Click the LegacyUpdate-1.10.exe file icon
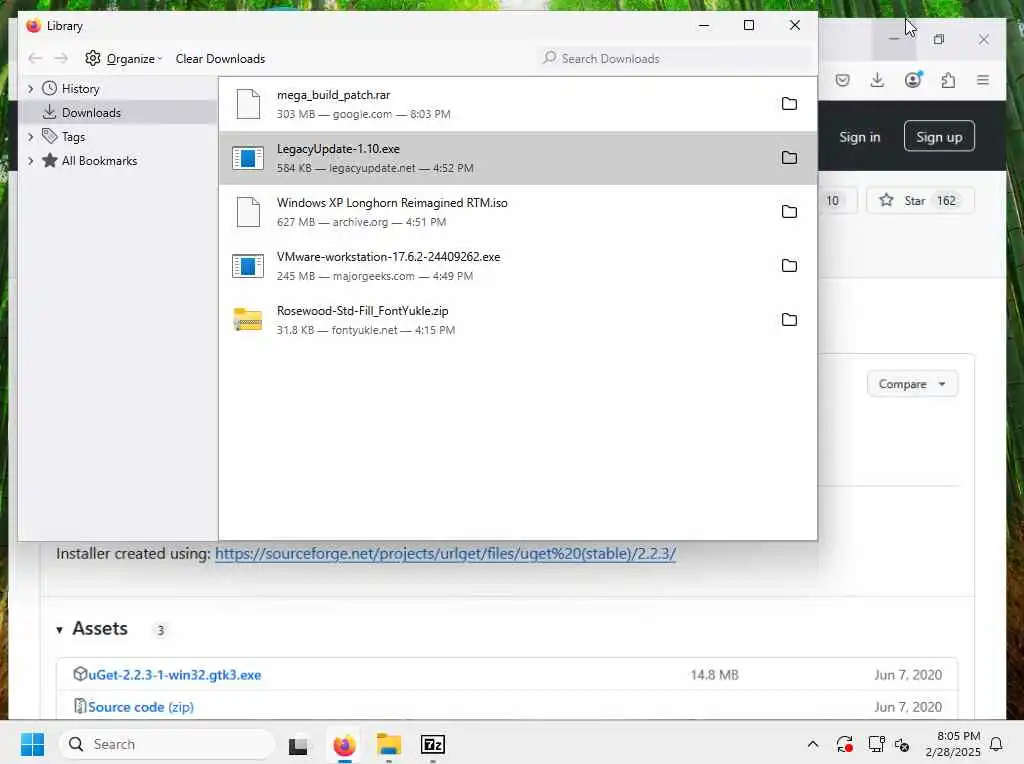This screenshot has height=764, width=1024. (248, 158)
